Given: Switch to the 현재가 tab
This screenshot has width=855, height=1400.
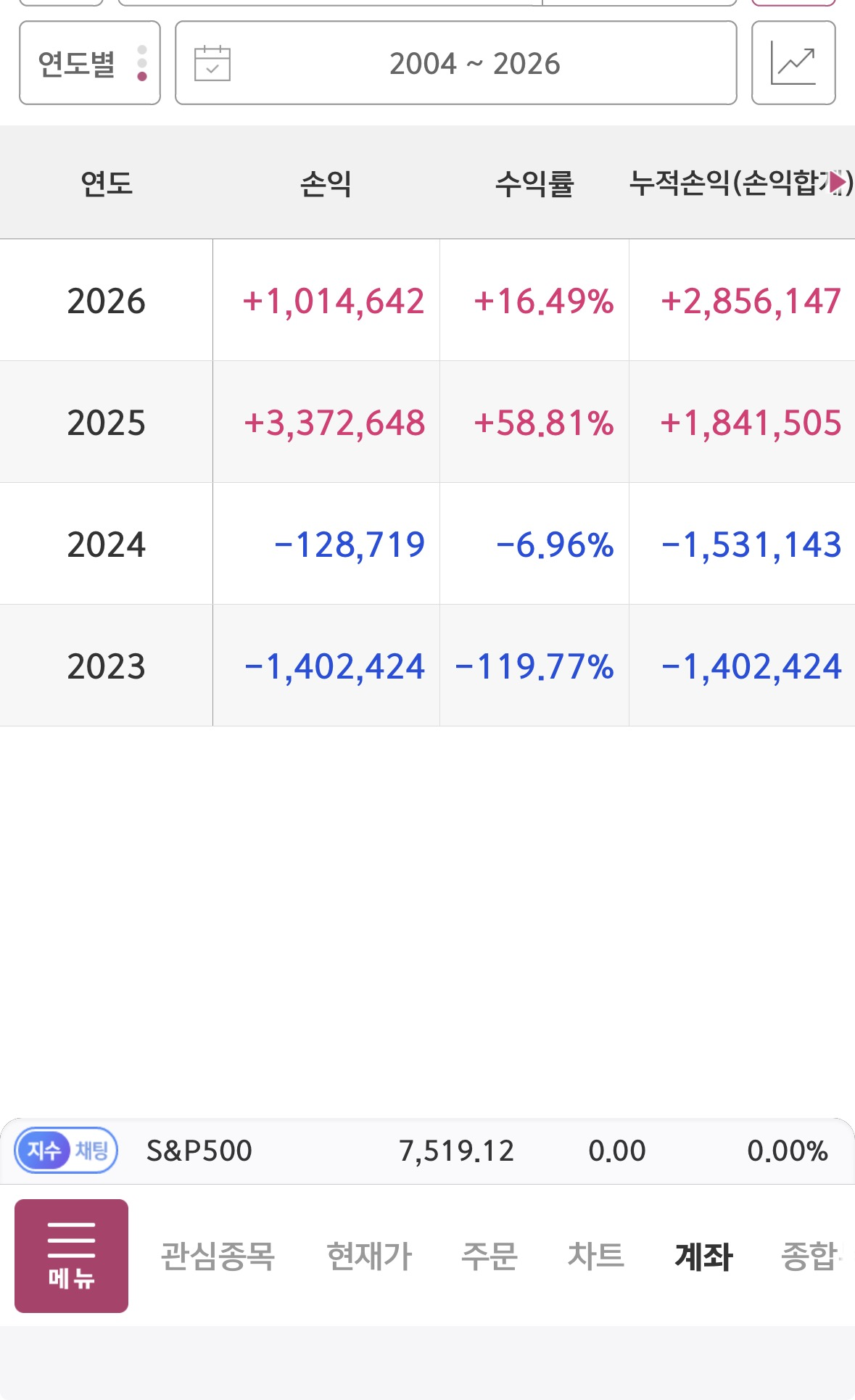Looking at the screenshot, I should [x=369, y=1256].
